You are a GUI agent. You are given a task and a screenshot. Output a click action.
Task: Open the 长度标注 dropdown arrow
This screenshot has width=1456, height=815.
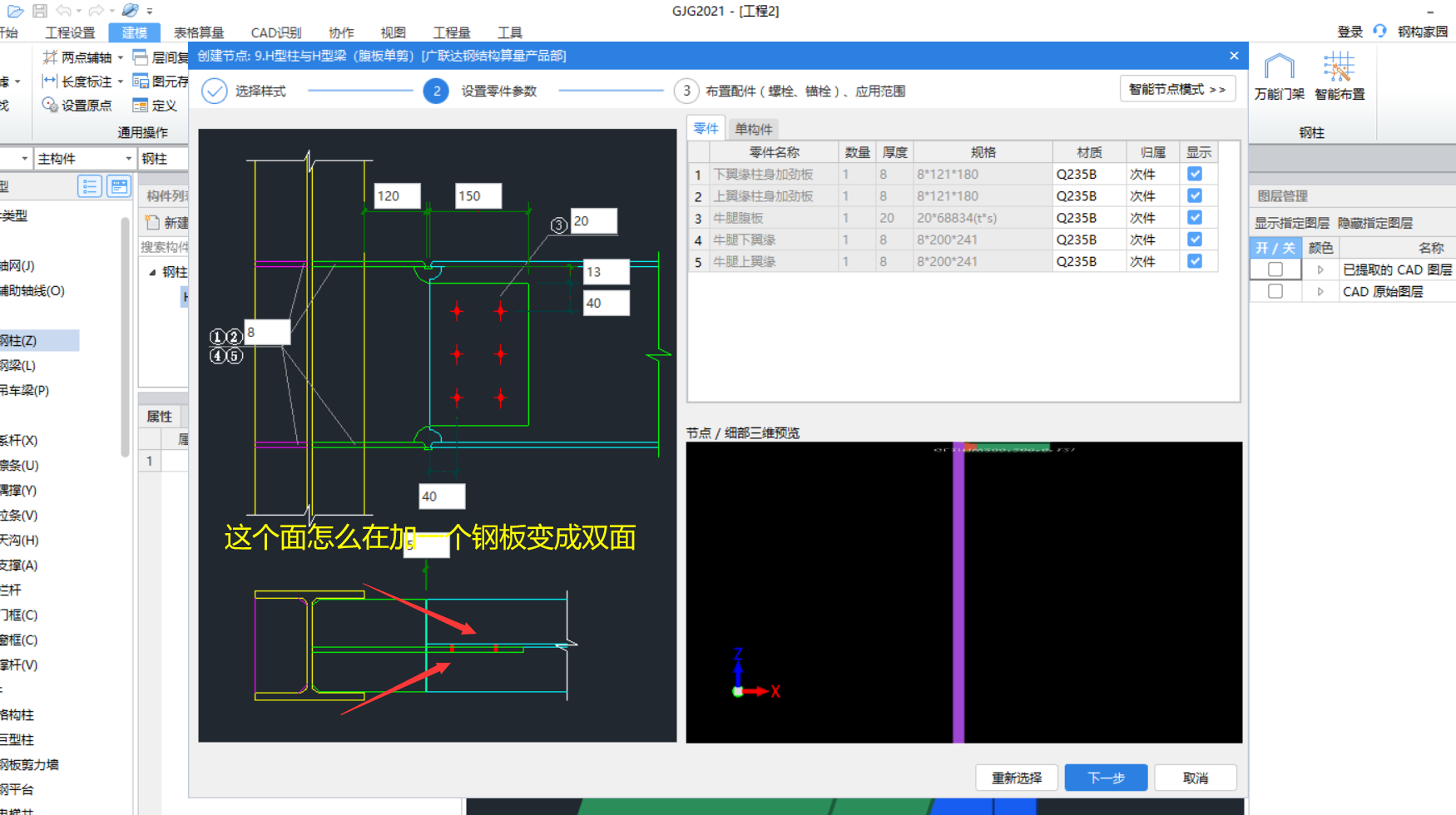[121, 81]
